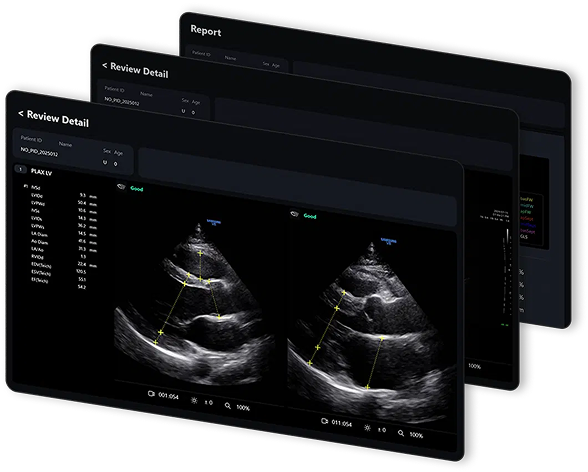Select the LA/Ao measurement label
Viewport: 588px width, 472px height.
pos(37,250)
